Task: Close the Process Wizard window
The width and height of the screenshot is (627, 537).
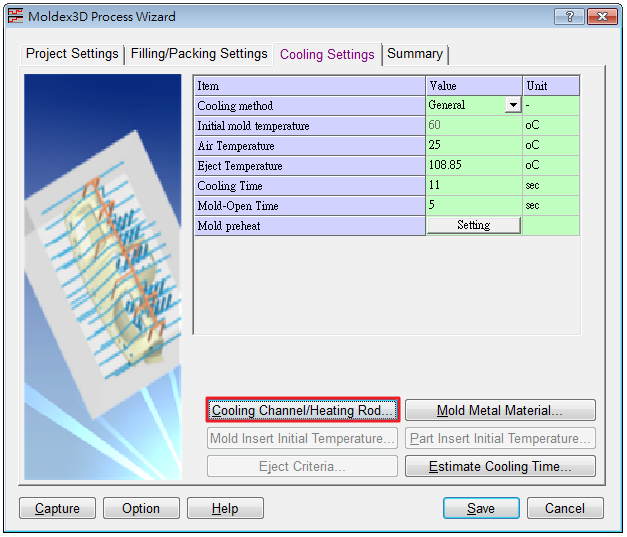Action: (x=602, y=16)
